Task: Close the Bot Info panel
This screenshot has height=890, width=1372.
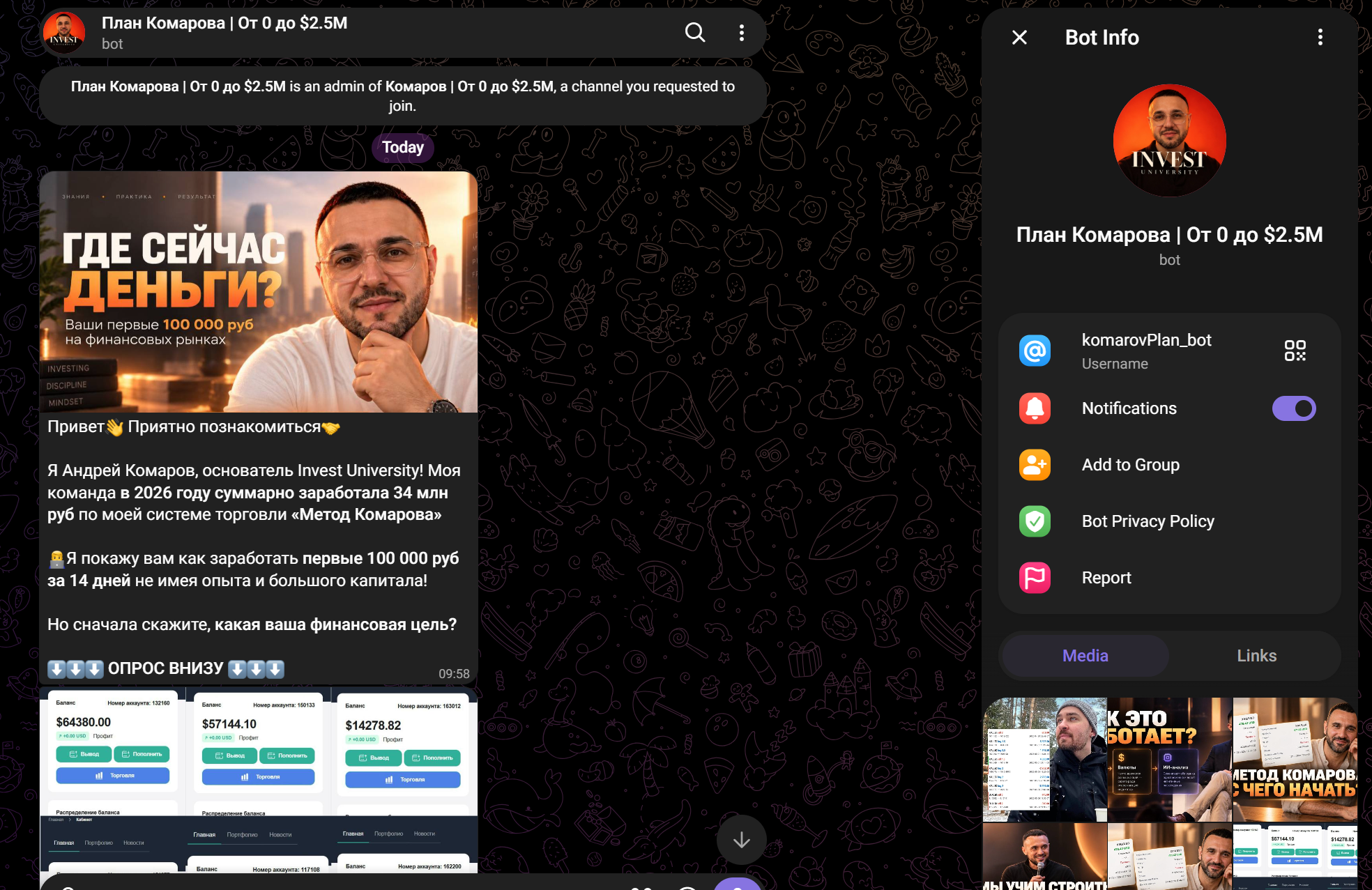Action: [1019, 38]
